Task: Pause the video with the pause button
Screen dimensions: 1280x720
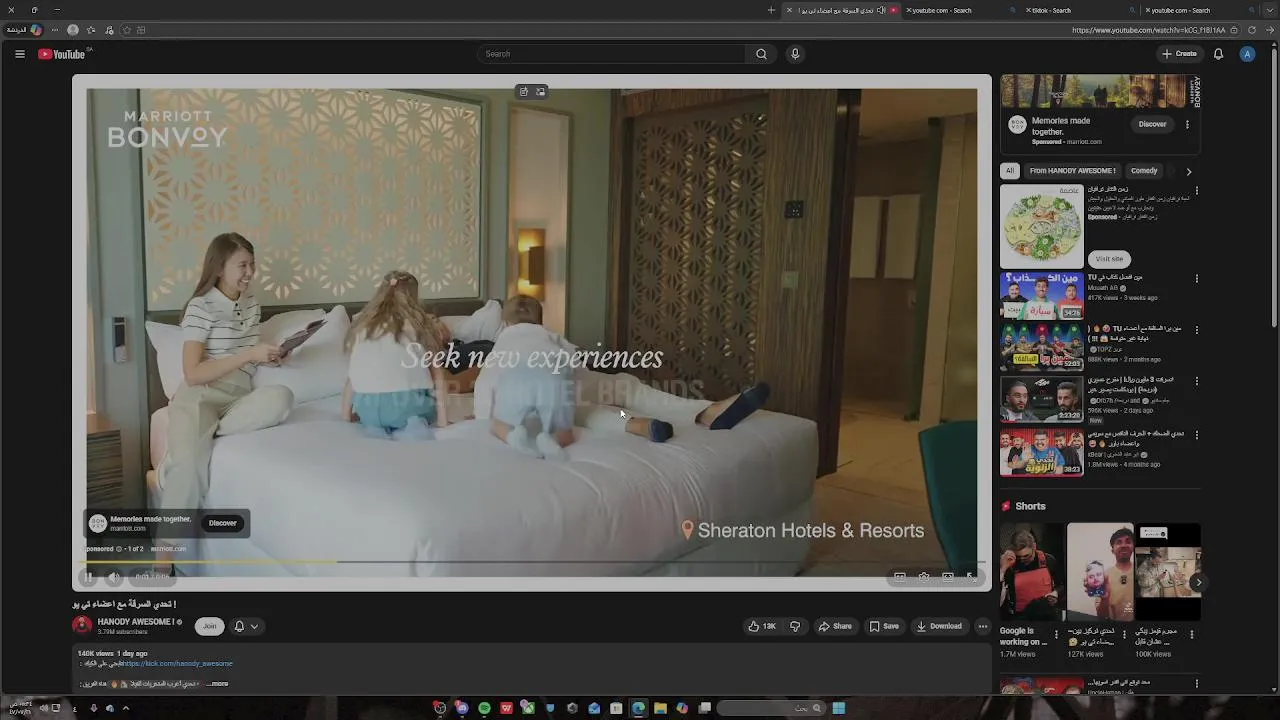Action: [88, 577]
